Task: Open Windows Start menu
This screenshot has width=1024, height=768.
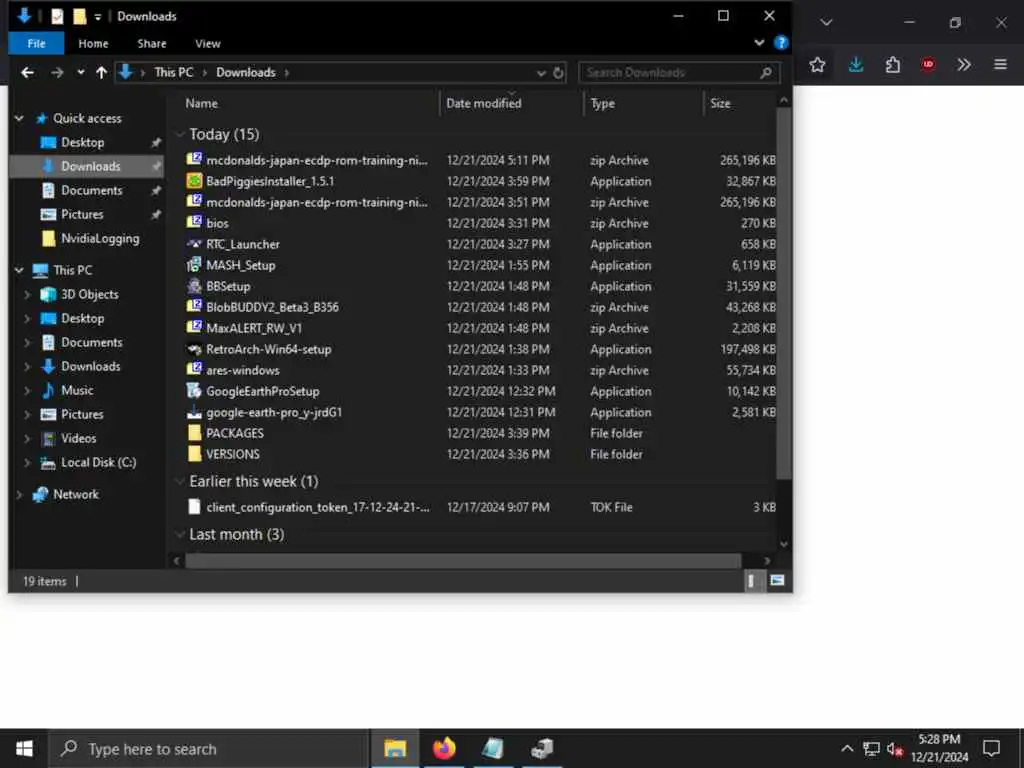Action: pyautogui.click(x=24, y=748)
